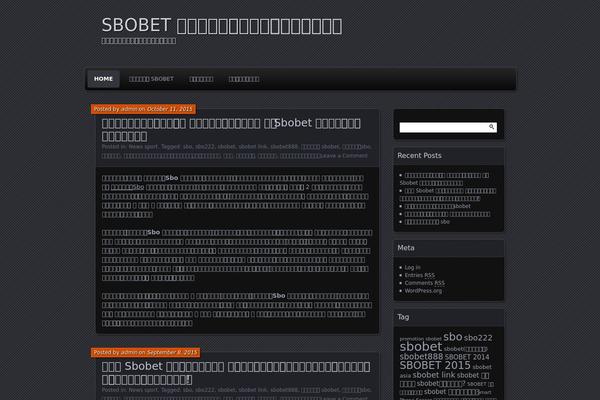Open the October 11, 2015 post date link
This screenshot has height=400, width=600.
170,109
